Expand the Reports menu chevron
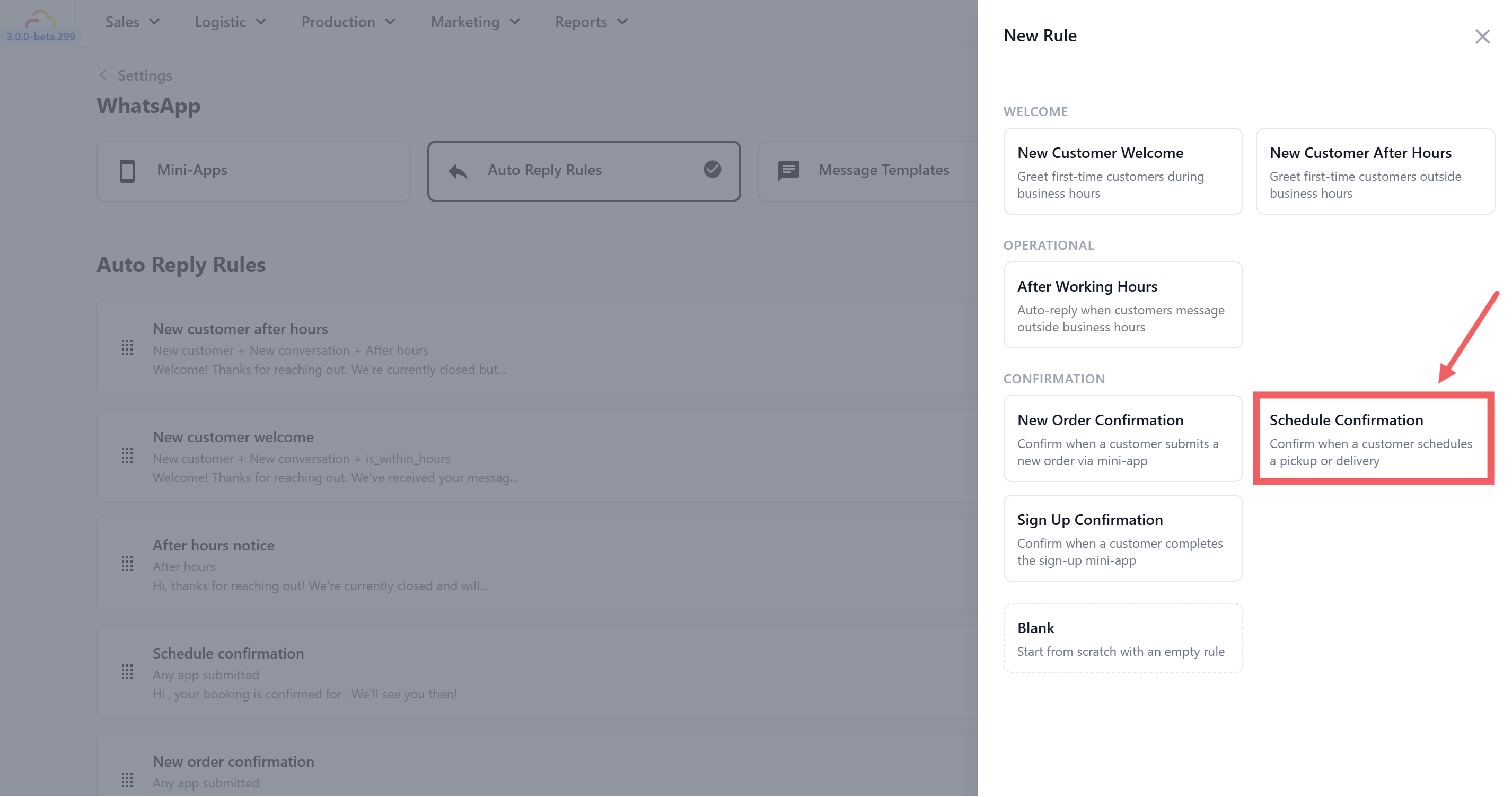This screenshot has height=797, width=1512. pyautogui.click(x=622, y=22)
